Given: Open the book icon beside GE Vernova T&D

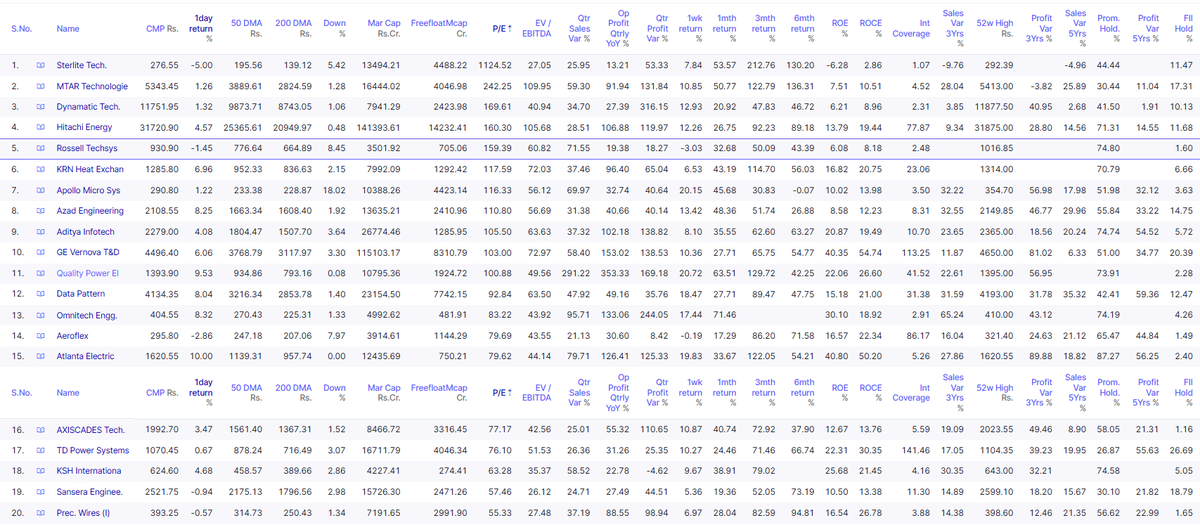Looking at the screenshot, I should pos(41,252).
